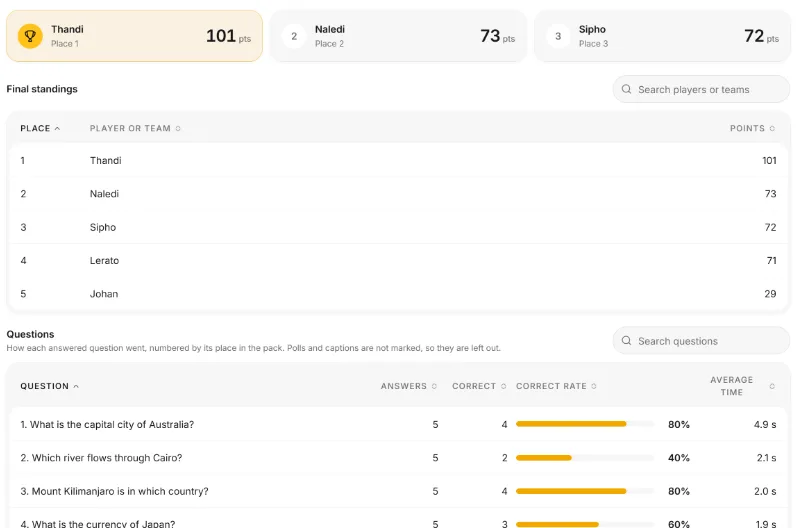Image resolution: width=800 pixels, height=528 pixels.
Task: Sort questions by the QUESTION column
Action: point(49,386)
